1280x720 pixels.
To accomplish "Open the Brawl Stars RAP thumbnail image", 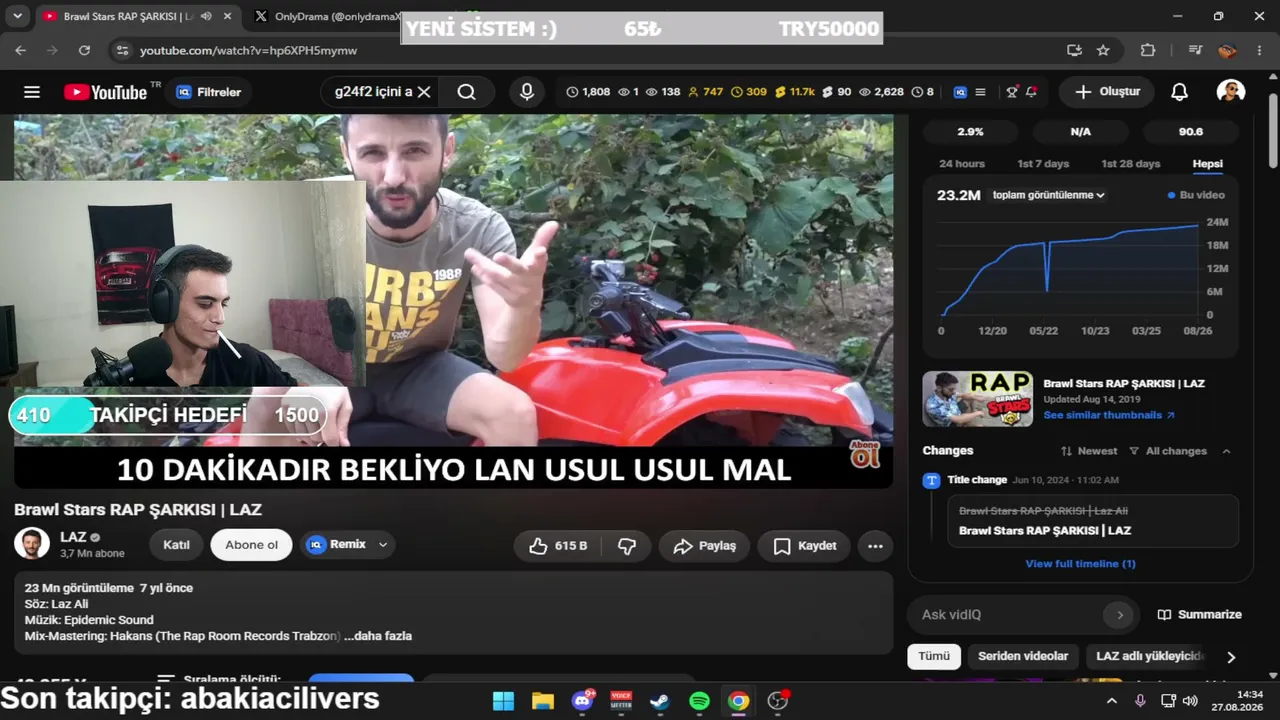I will [977, 399].
